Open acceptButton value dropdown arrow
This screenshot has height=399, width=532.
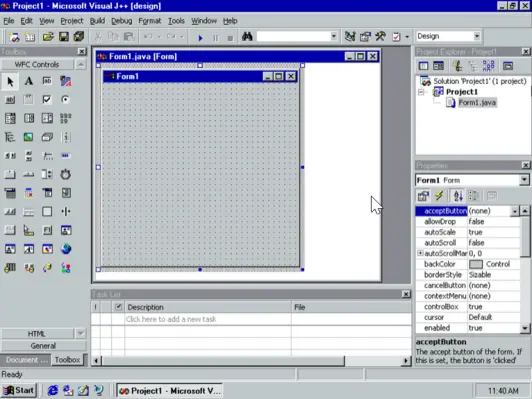click(x=514, y=211)
